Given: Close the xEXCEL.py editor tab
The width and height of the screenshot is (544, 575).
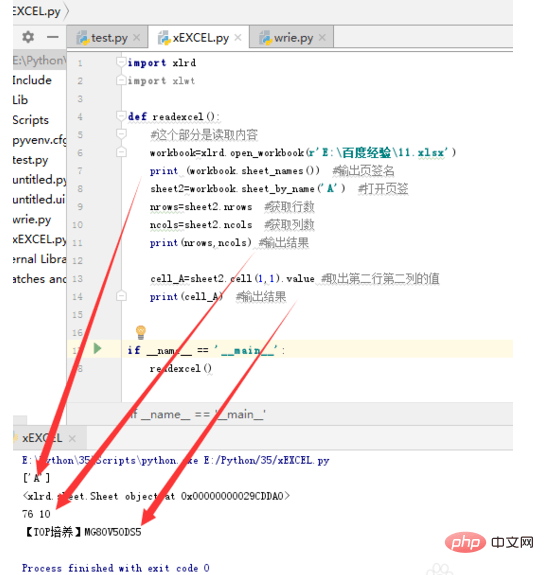Looking at the screenshot, I should tap(238, 37).
